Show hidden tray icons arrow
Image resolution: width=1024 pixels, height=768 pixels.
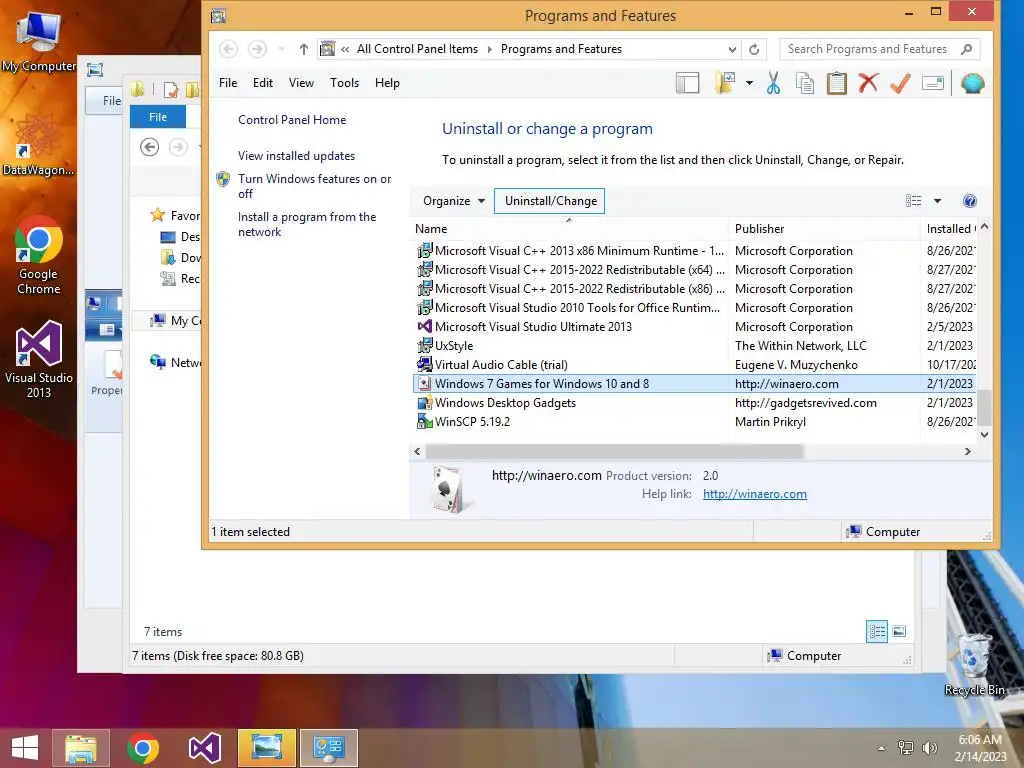tap(882, 748)
